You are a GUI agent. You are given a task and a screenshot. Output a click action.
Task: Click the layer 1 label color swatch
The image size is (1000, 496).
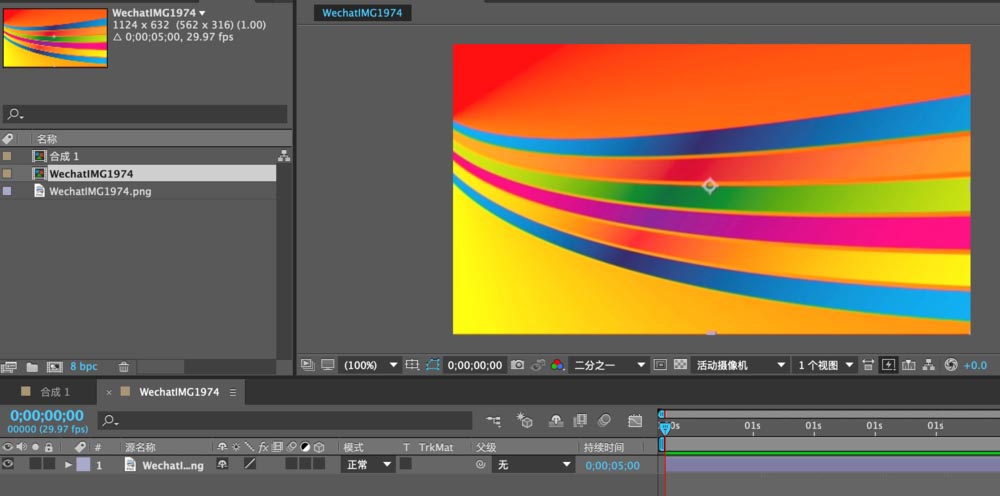tap(83, 465)
